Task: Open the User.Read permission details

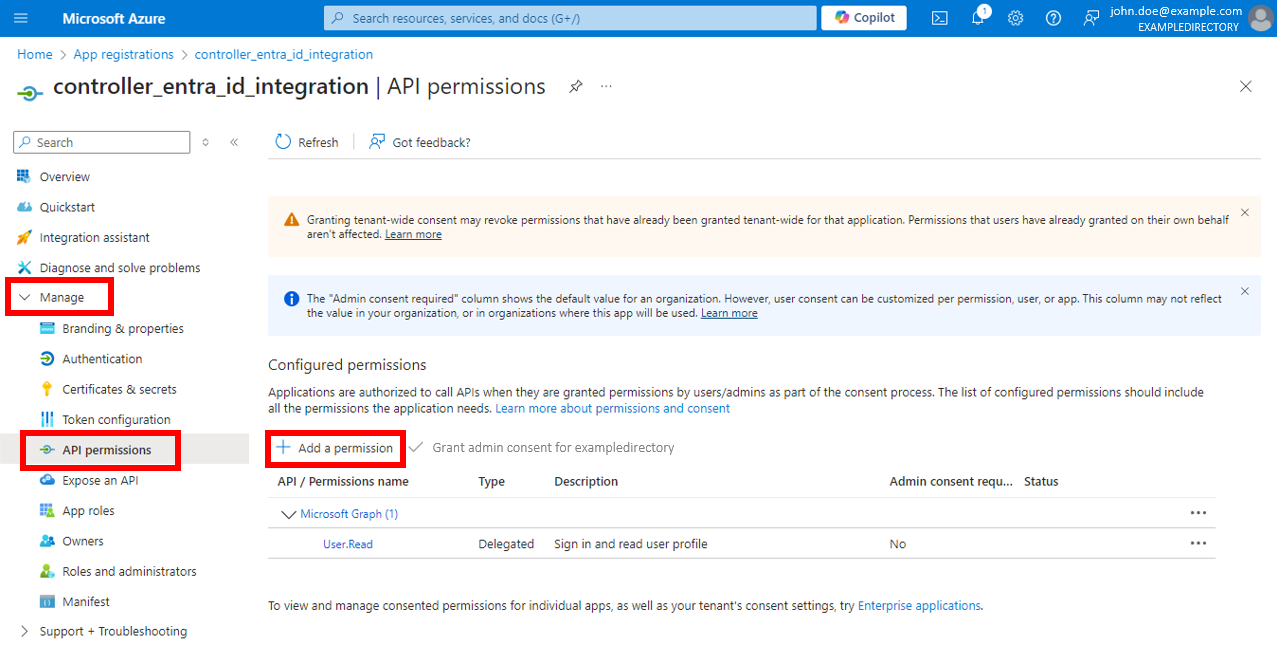Action: [347, 543]
